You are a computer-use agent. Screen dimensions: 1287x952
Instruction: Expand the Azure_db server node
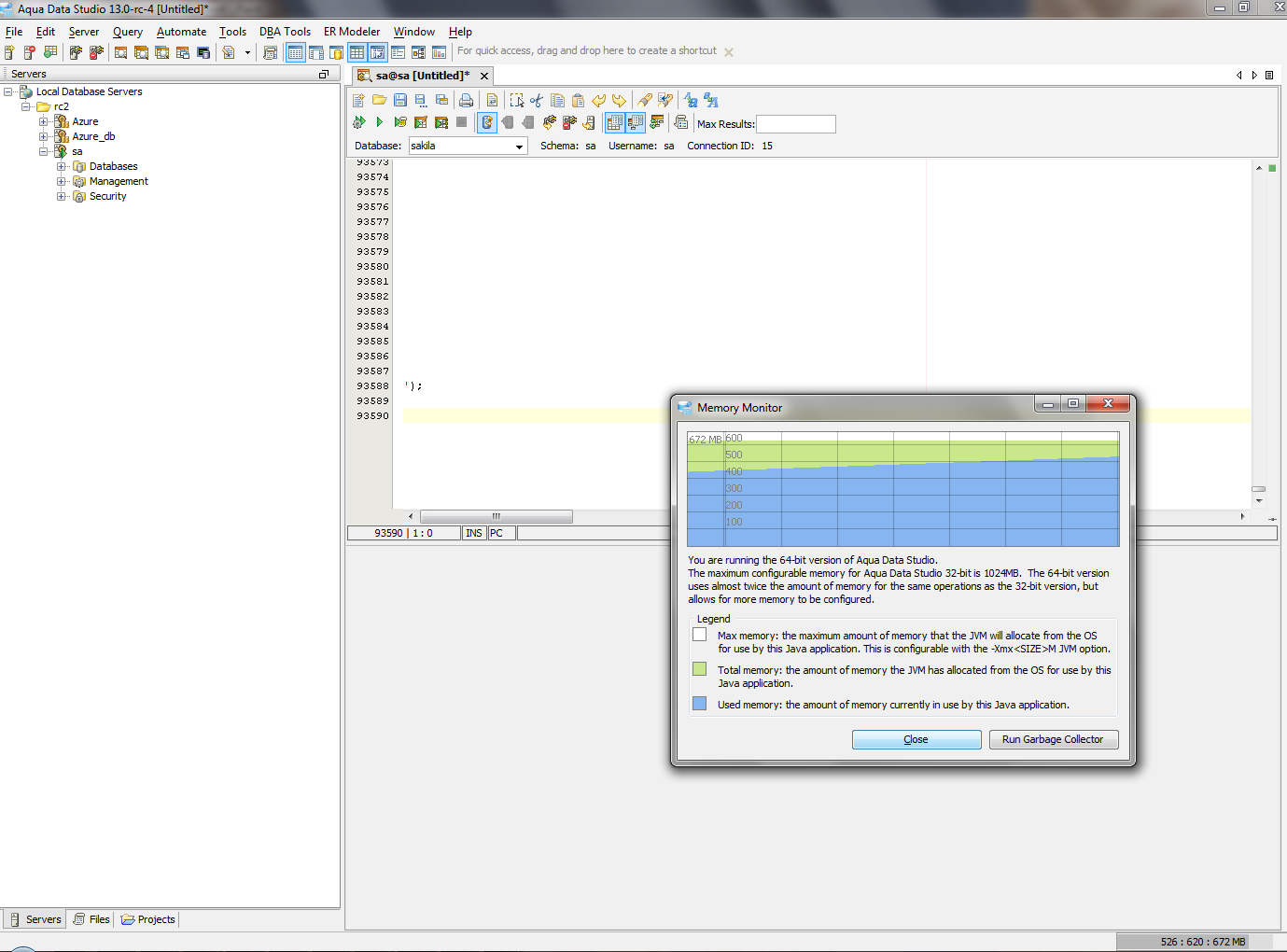pyautogui.click(x=43, y=136)
